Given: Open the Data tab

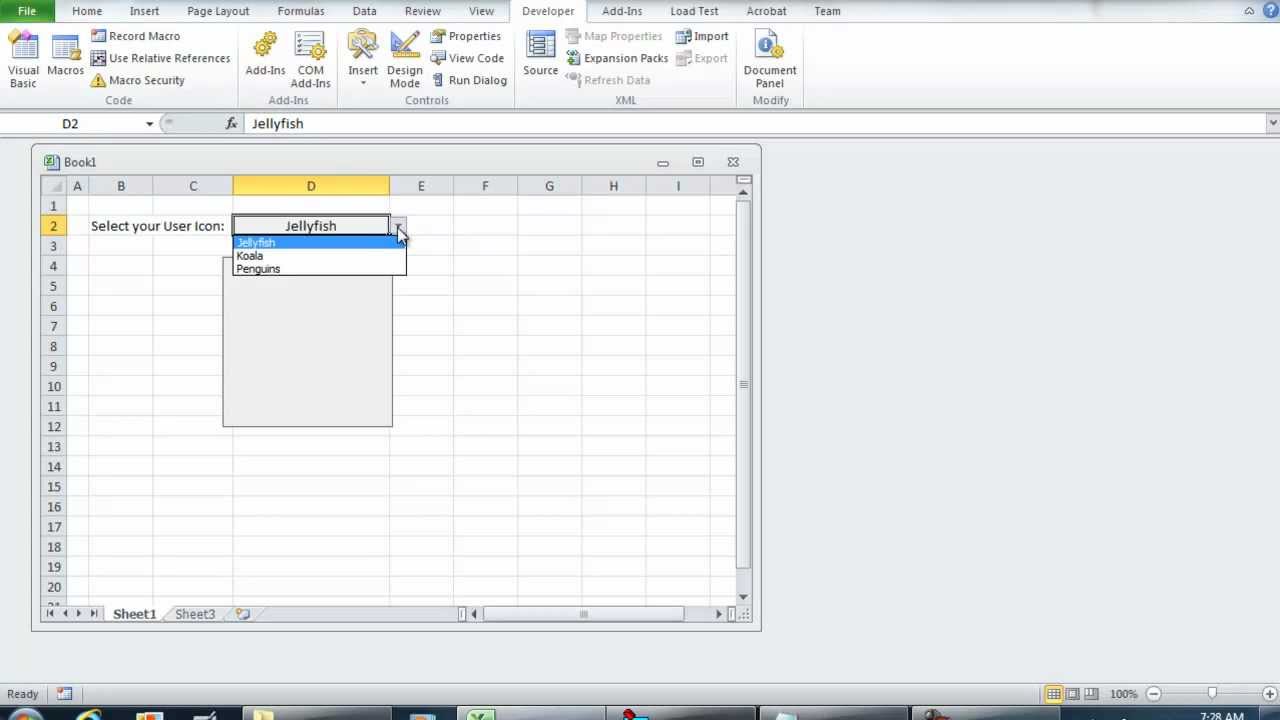Looking at the screenshot, I should (365, 11).
